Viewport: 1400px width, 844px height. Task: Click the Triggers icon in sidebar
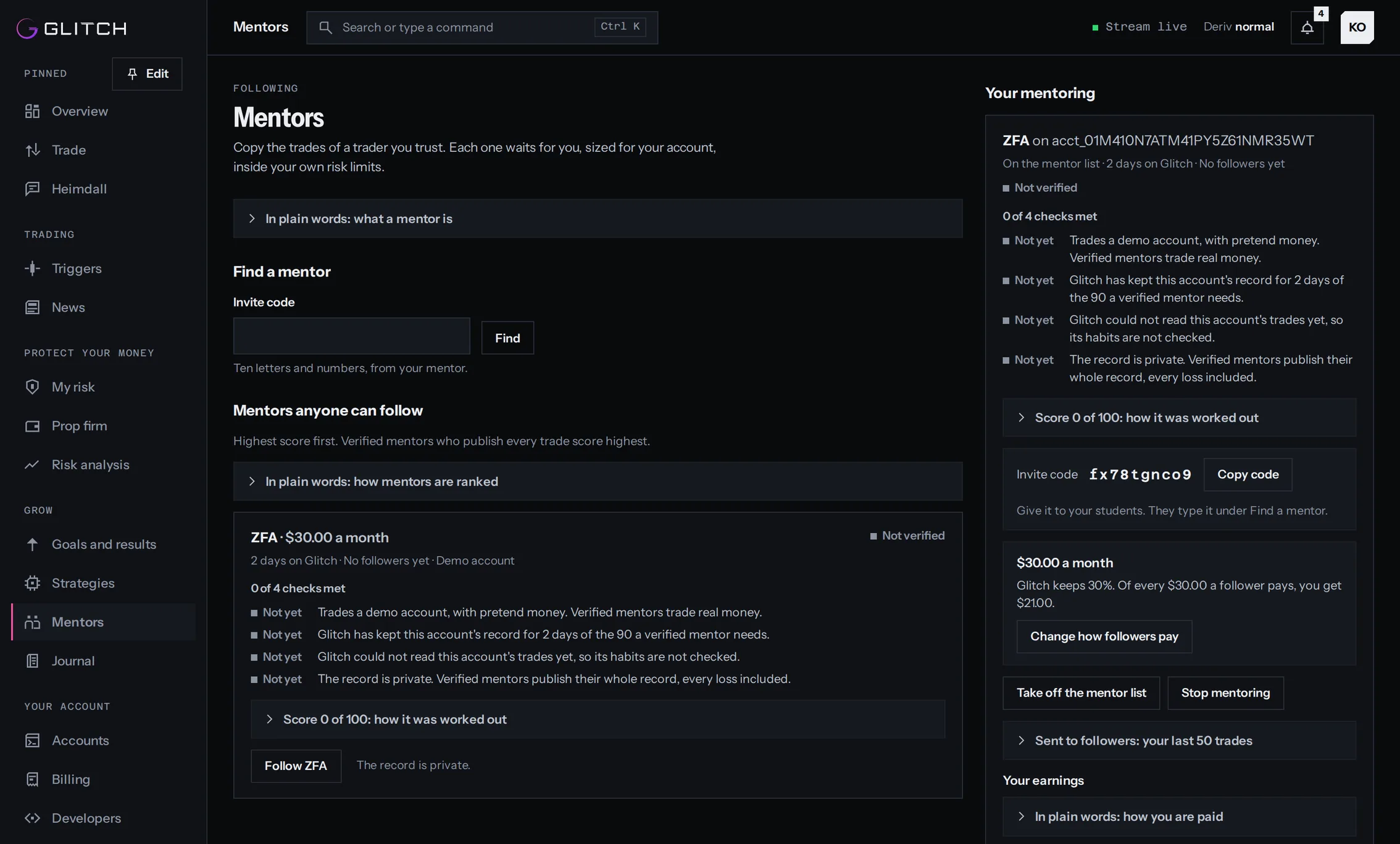click(32, 268)
